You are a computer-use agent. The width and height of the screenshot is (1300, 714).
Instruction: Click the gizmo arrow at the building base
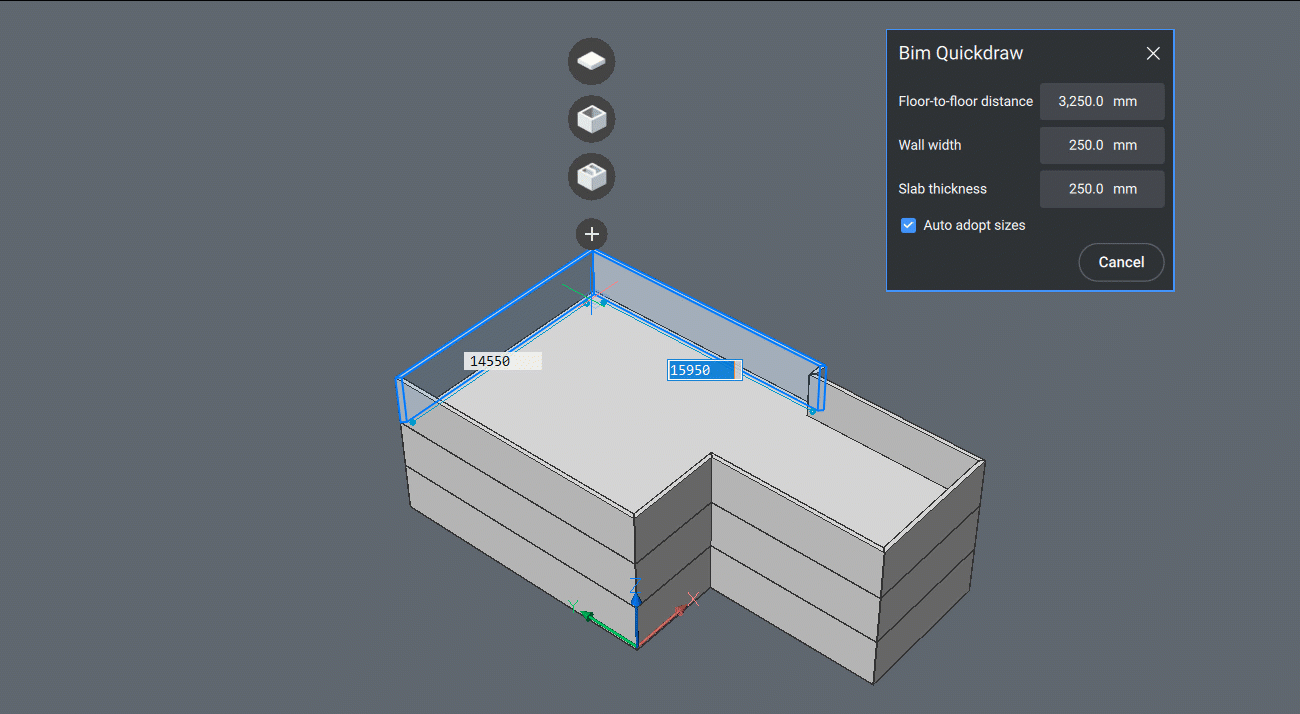coord(637,600)
